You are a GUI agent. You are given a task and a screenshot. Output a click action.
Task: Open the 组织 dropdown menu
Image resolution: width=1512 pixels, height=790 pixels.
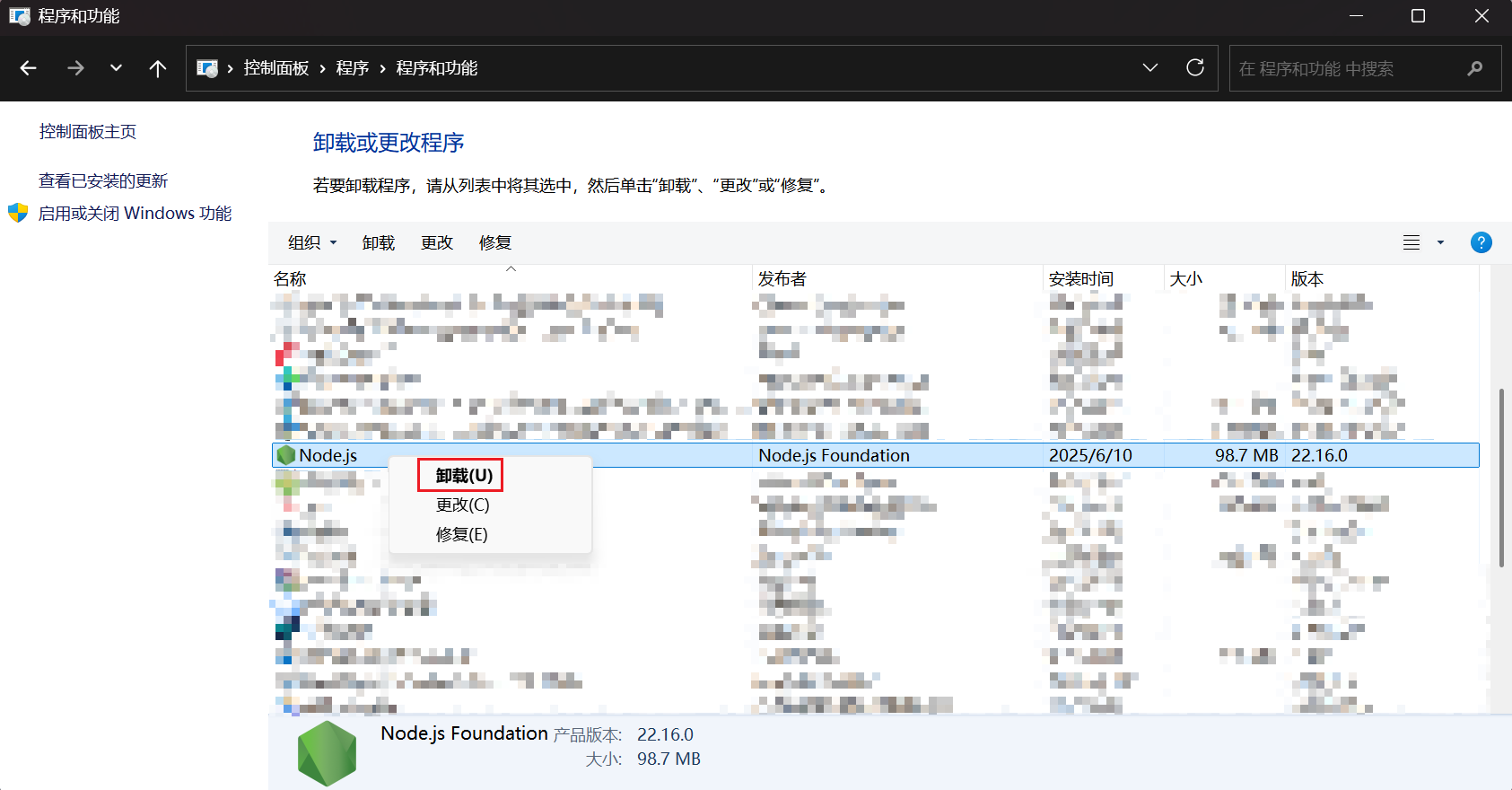tap(312, 243)
